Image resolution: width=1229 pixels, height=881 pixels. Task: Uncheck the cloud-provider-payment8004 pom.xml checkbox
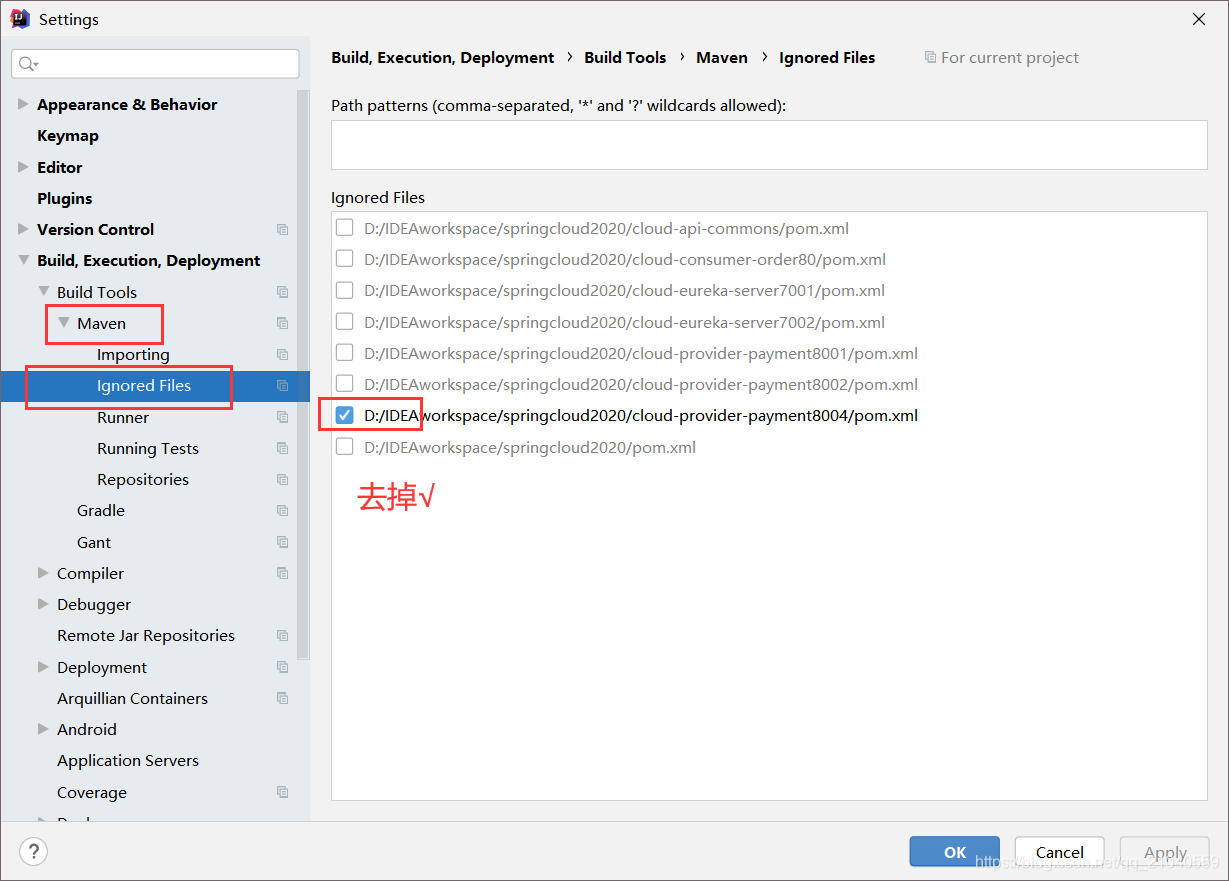[344, 415]
